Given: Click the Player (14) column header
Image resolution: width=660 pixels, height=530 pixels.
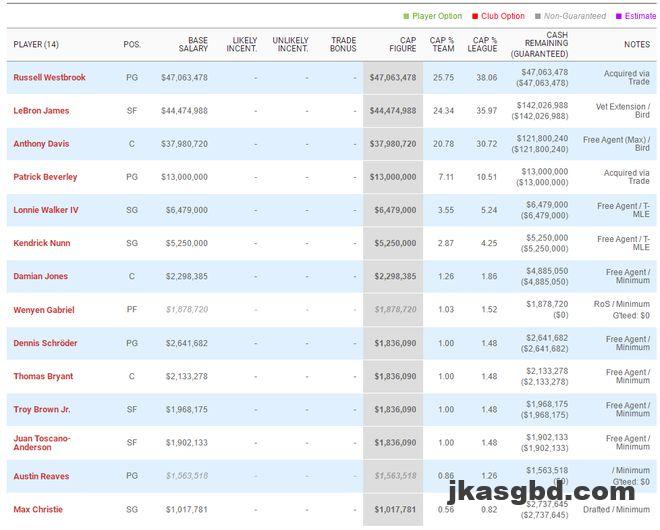Looking at the screenshot, I should [36, 44].
